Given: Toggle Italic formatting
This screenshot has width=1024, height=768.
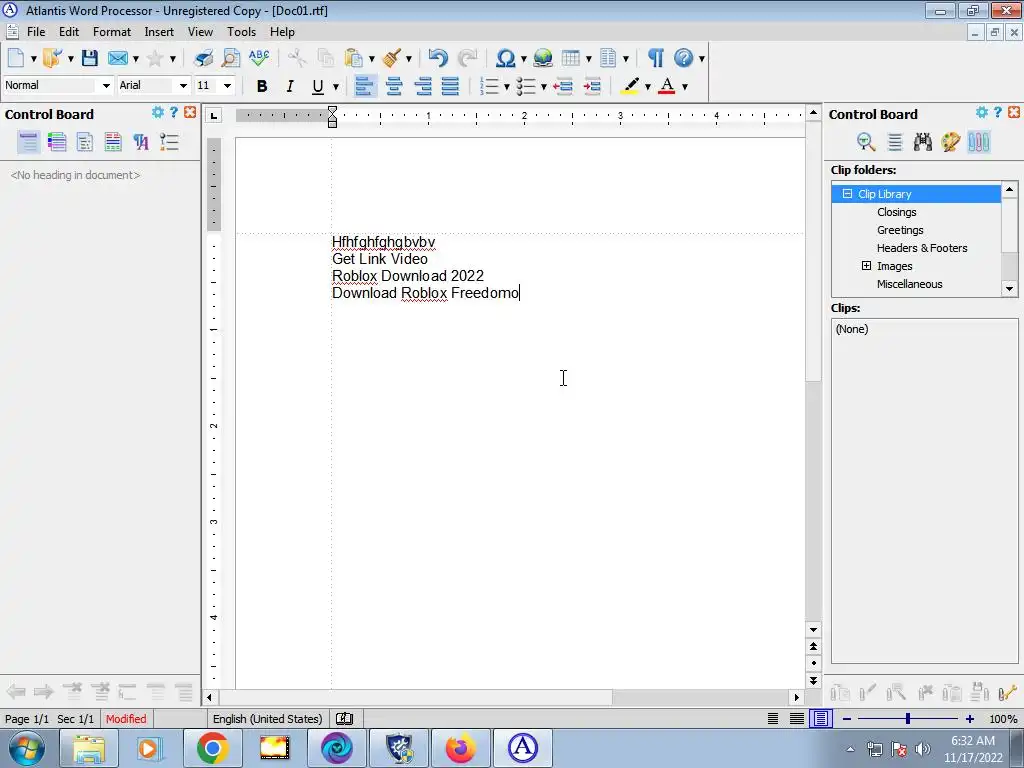Looking at the screenshot, I should click(290, 86).
